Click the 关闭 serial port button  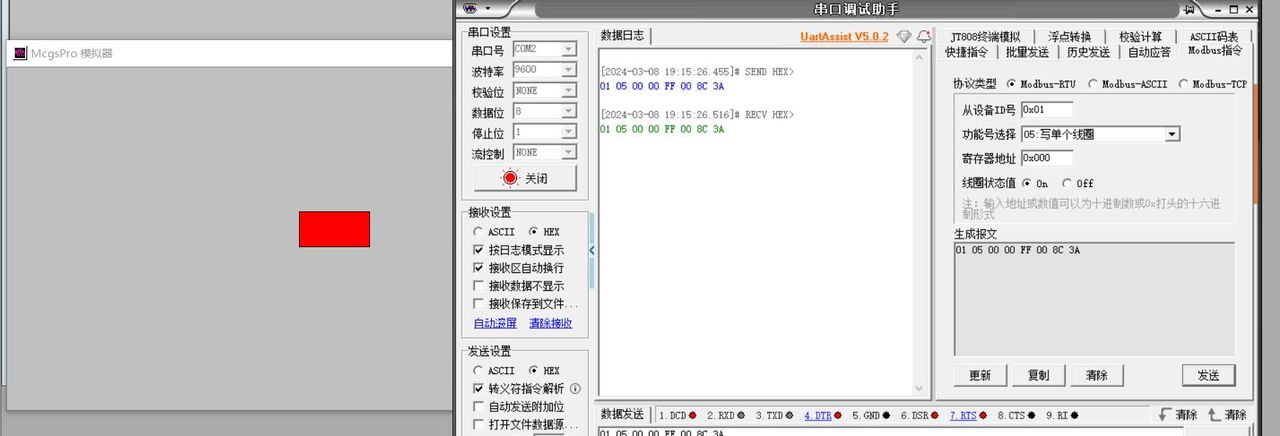525,178
